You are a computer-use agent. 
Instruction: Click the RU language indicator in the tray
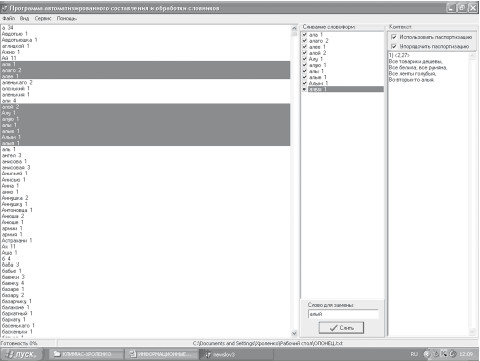[414, 354]
